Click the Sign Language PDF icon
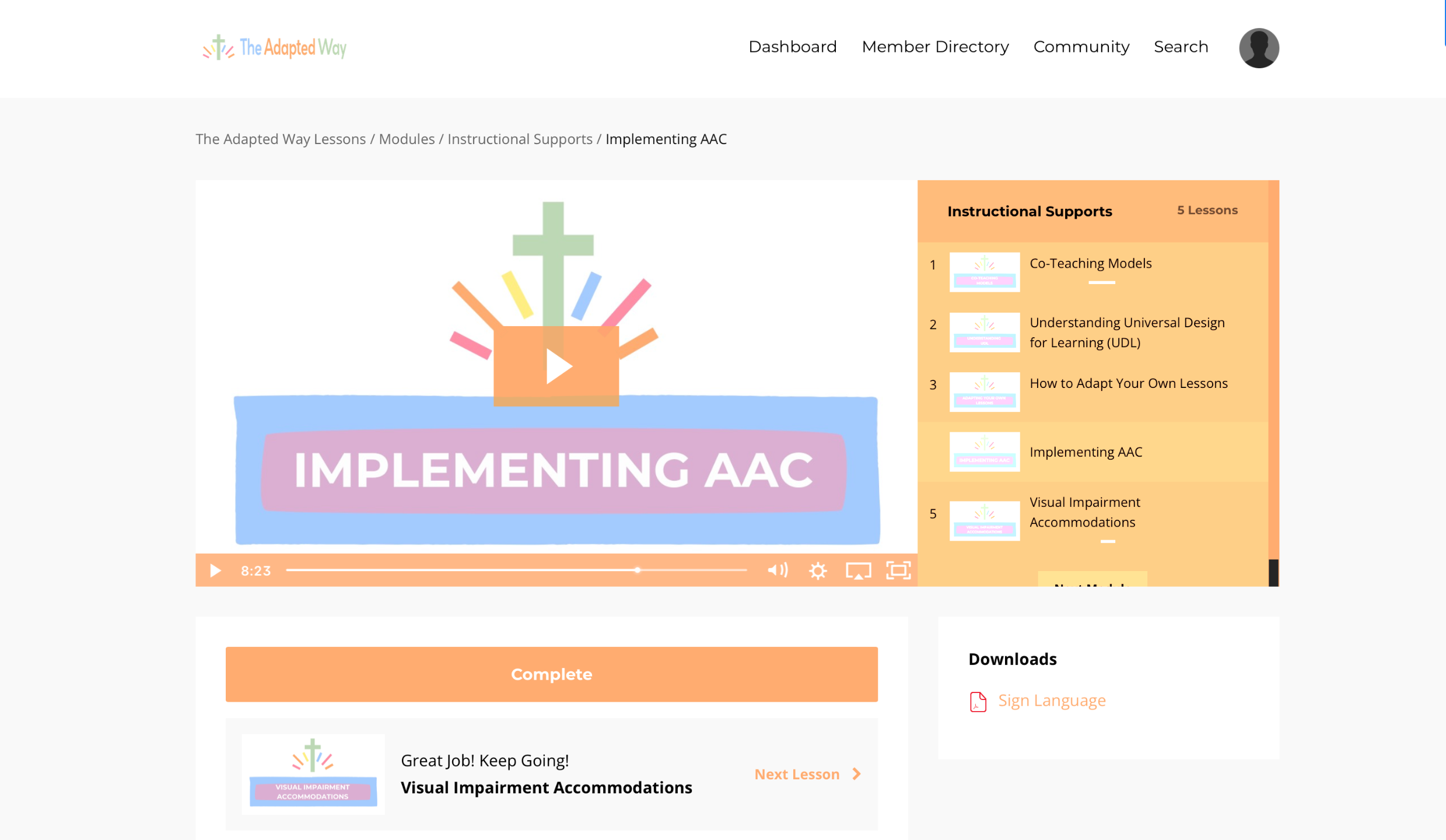 [x=978, y=701]
